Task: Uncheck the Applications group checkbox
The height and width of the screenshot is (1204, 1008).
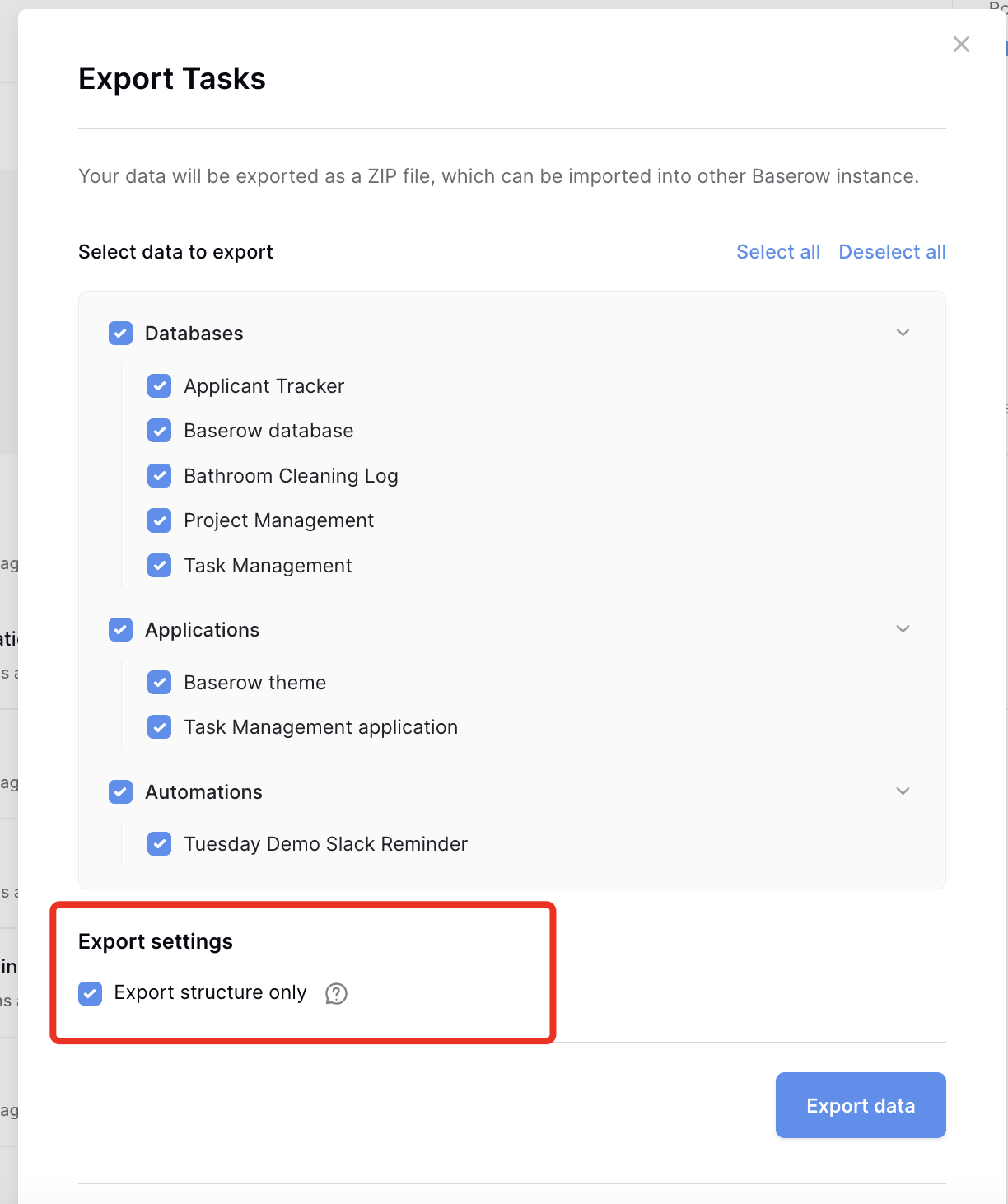Action: [x=121, y=630]
